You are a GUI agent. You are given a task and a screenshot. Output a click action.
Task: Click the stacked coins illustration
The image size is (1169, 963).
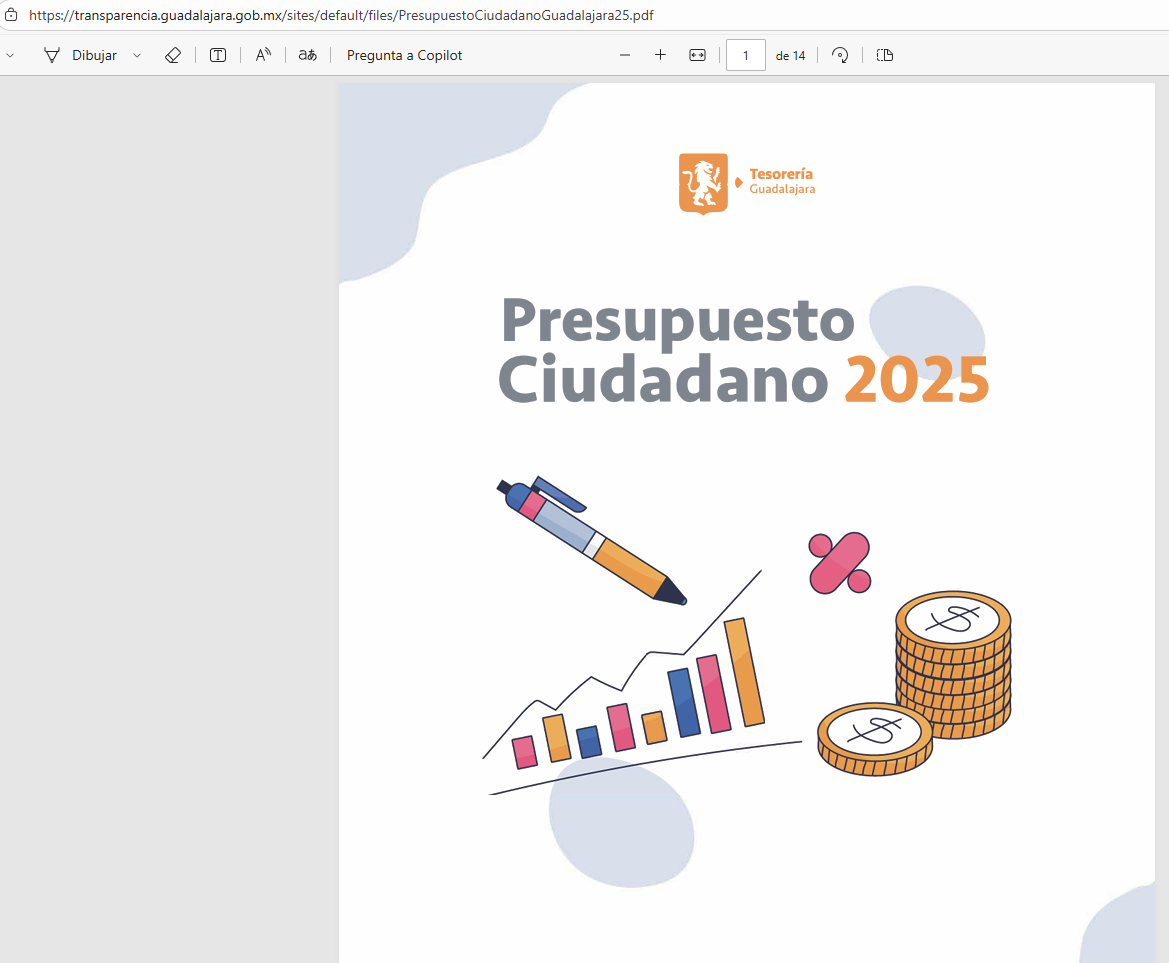pos(952,663)
